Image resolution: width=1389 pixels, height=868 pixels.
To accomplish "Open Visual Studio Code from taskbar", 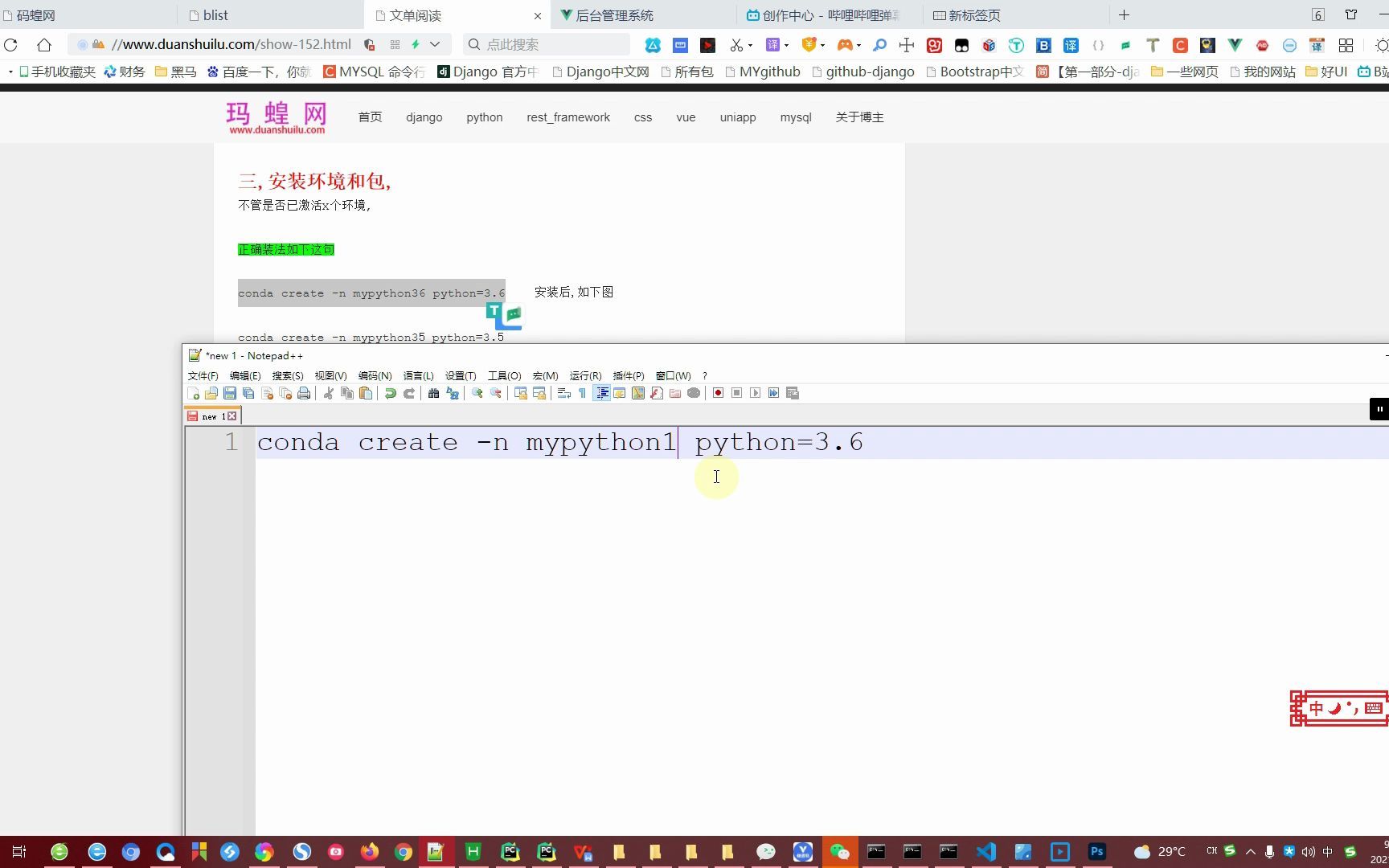I will coord(986,852).
